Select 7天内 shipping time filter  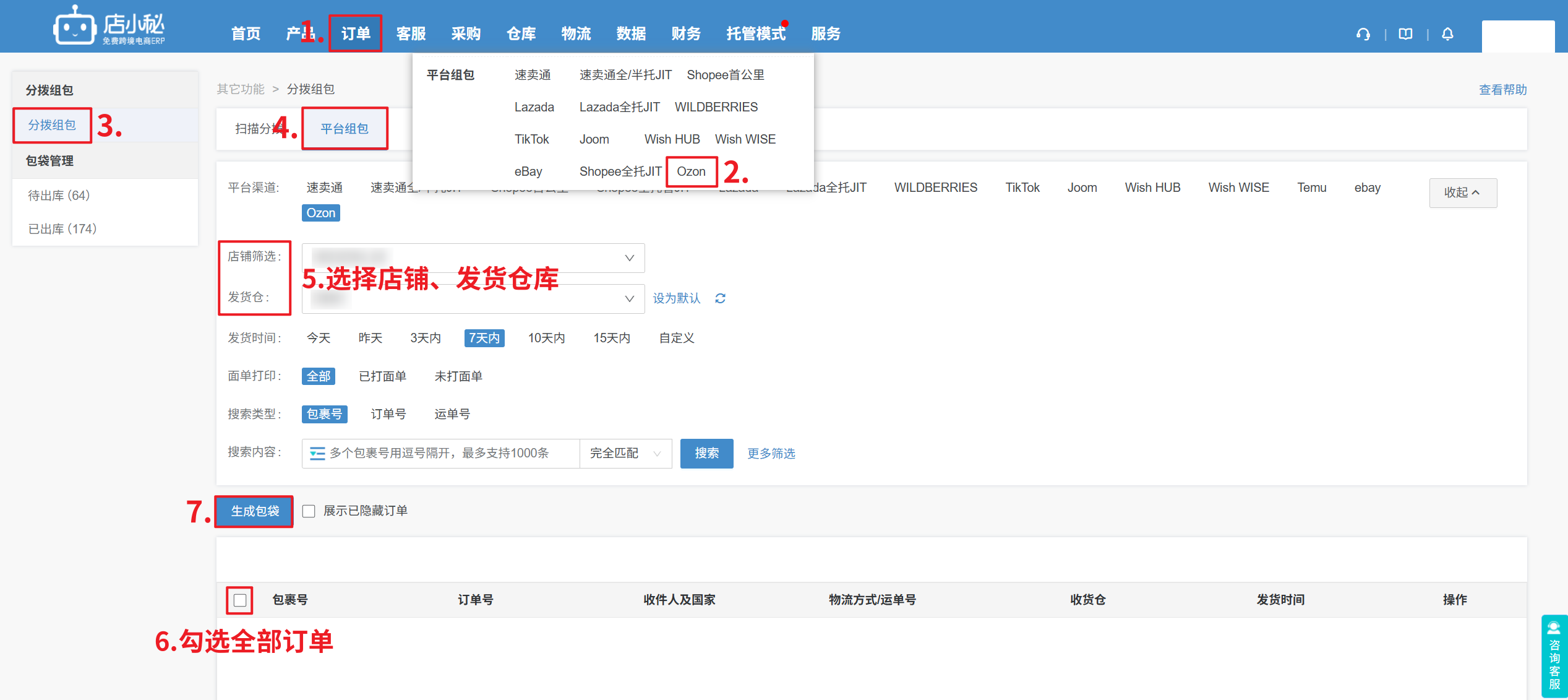484,338
